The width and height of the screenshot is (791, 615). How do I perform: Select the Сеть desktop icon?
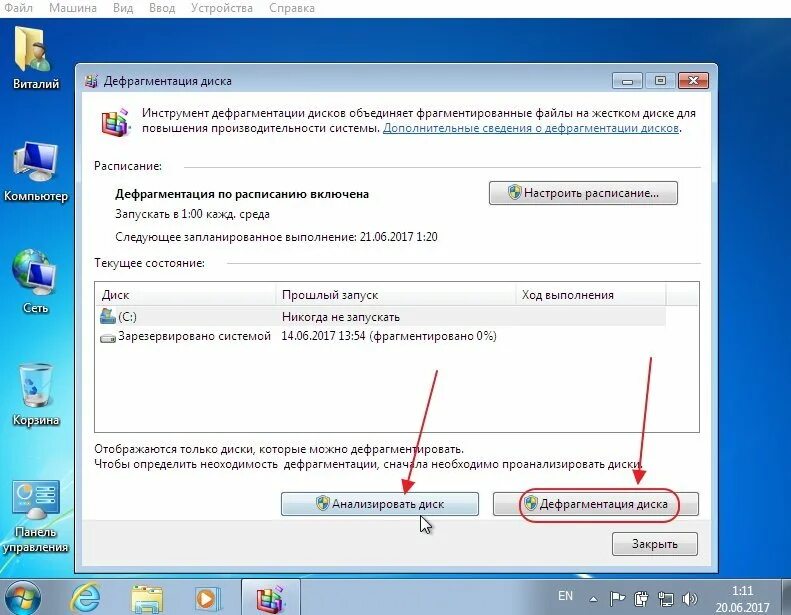(35, 281)
